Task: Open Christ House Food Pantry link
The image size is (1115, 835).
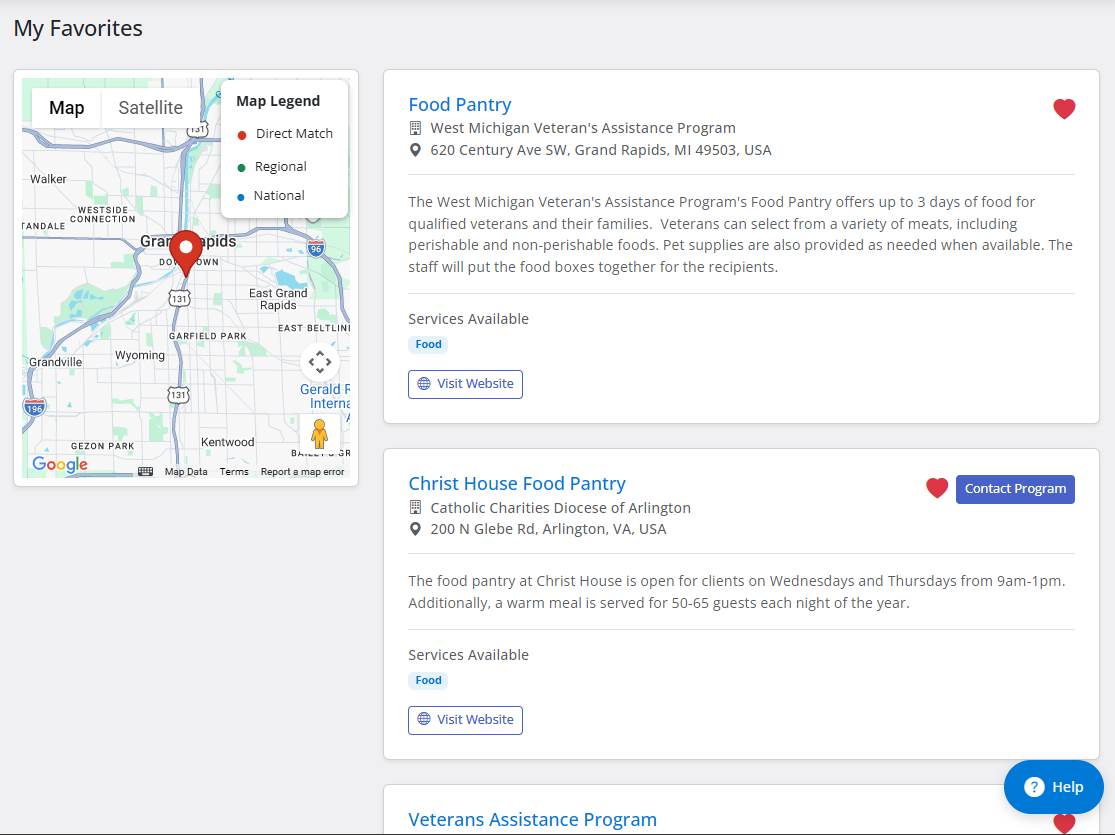Action: 517,484
